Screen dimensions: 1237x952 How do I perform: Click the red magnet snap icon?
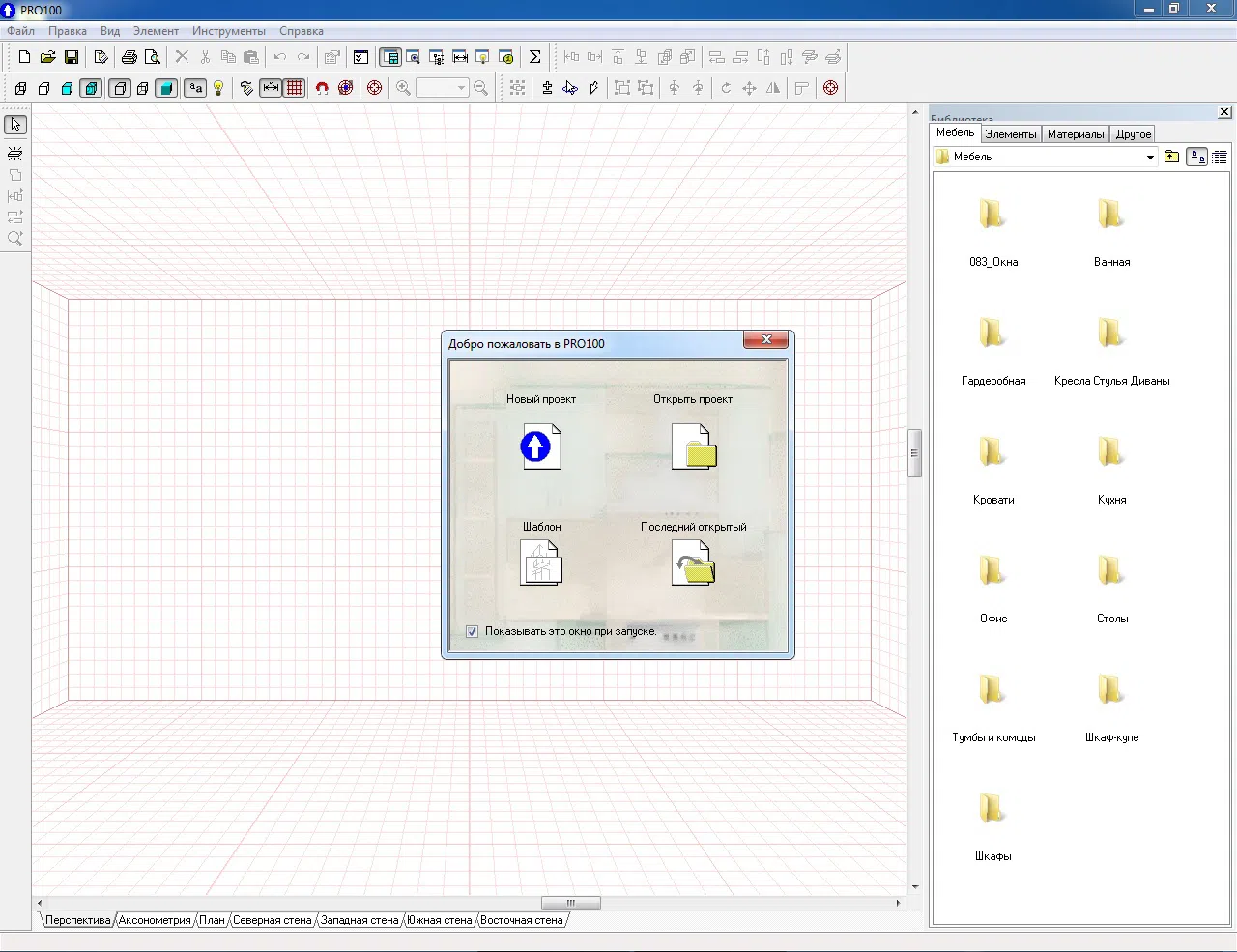click(322, 88)
